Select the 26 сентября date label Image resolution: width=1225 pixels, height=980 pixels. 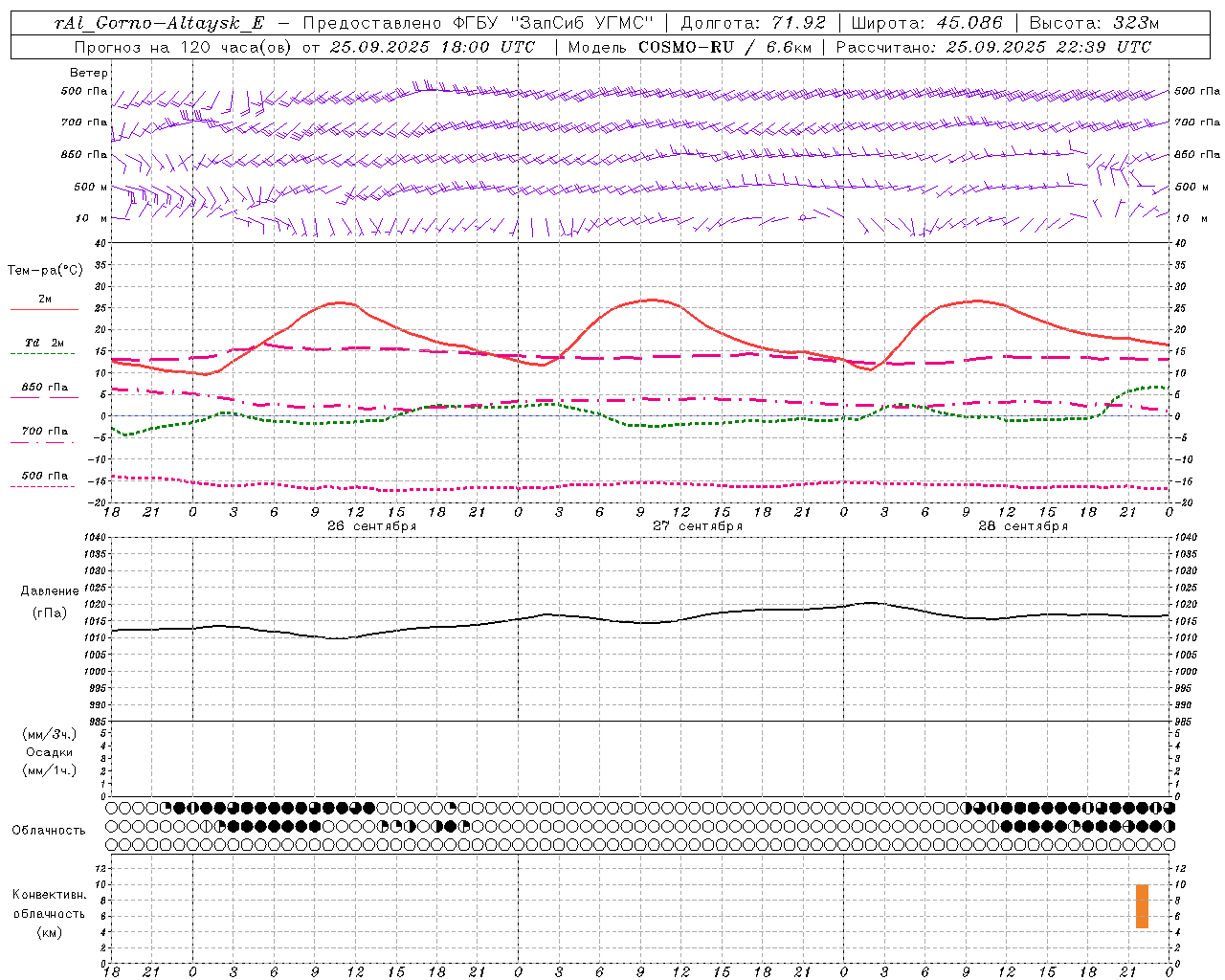371,525
